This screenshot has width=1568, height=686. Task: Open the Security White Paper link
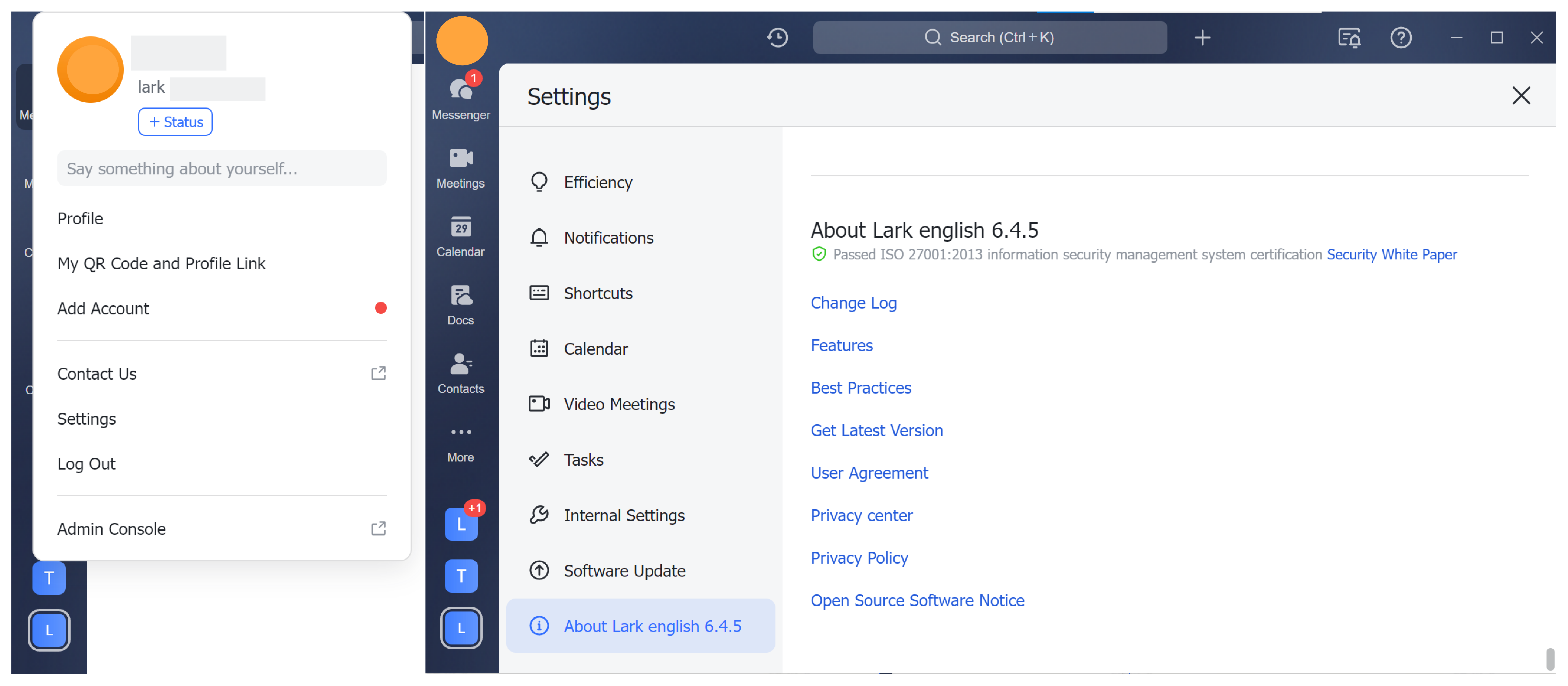coord(1392,254)
